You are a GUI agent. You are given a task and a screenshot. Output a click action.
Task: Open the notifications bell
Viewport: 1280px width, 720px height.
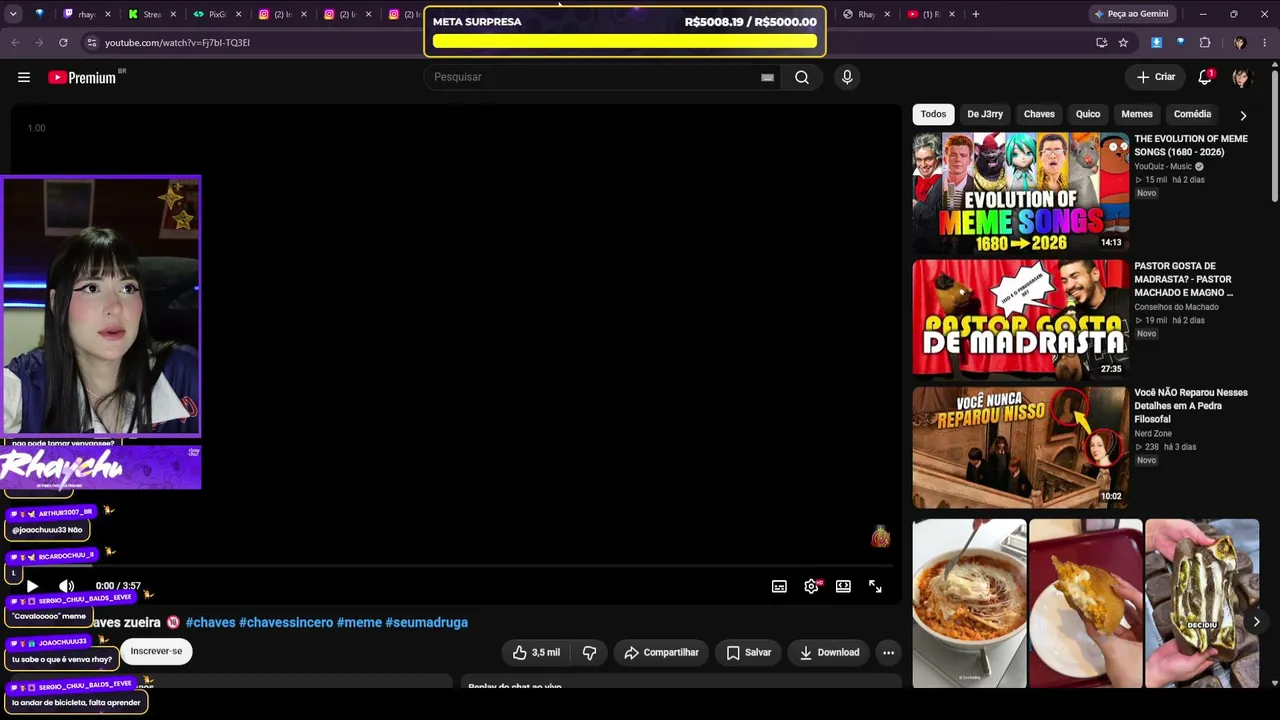(1205, 77)
